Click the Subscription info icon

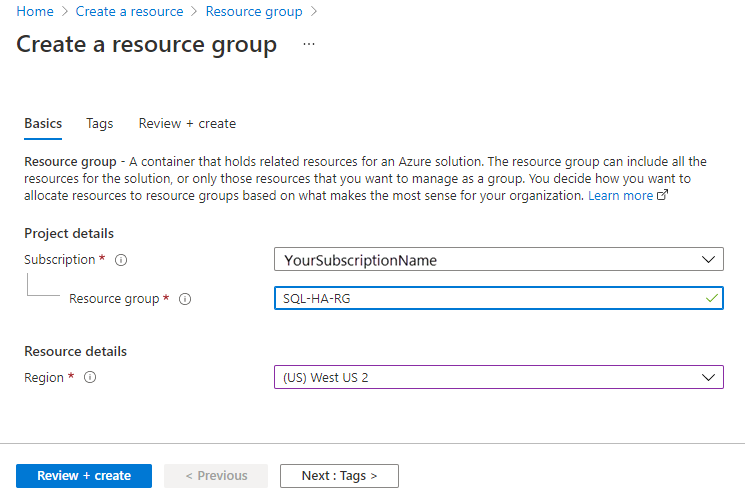click(121, 260)
